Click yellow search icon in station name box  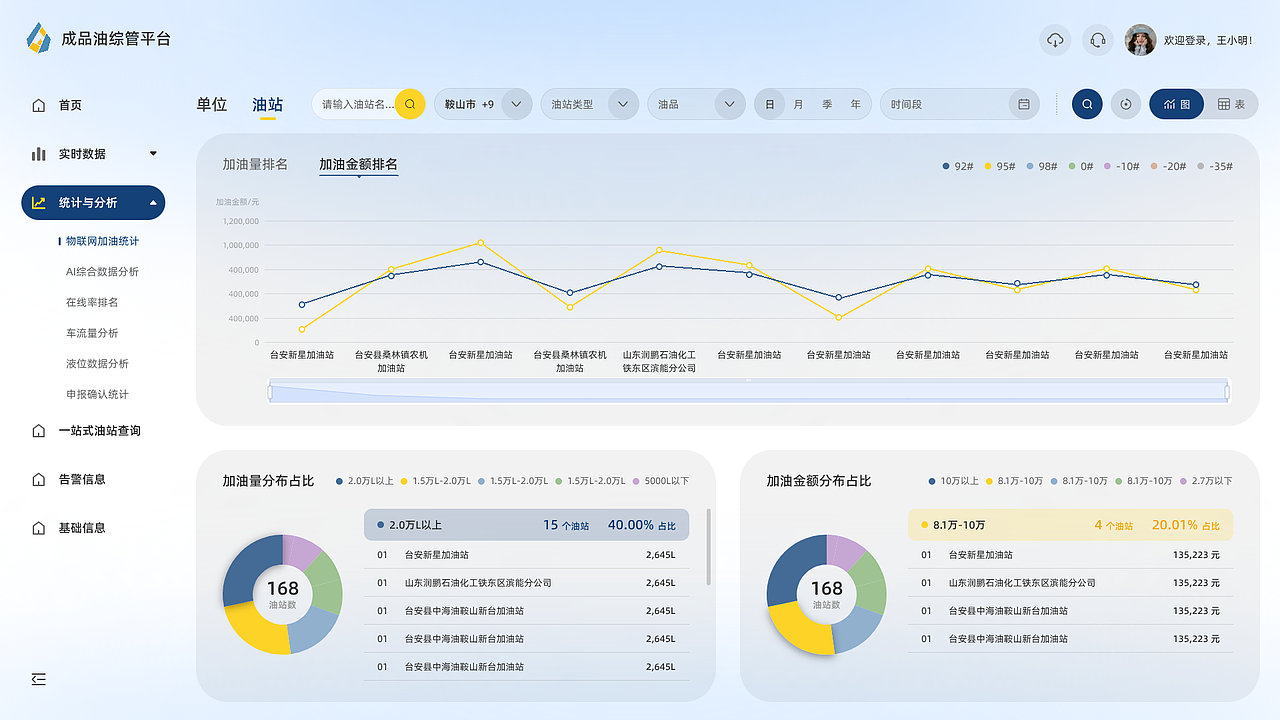point(410,104)
